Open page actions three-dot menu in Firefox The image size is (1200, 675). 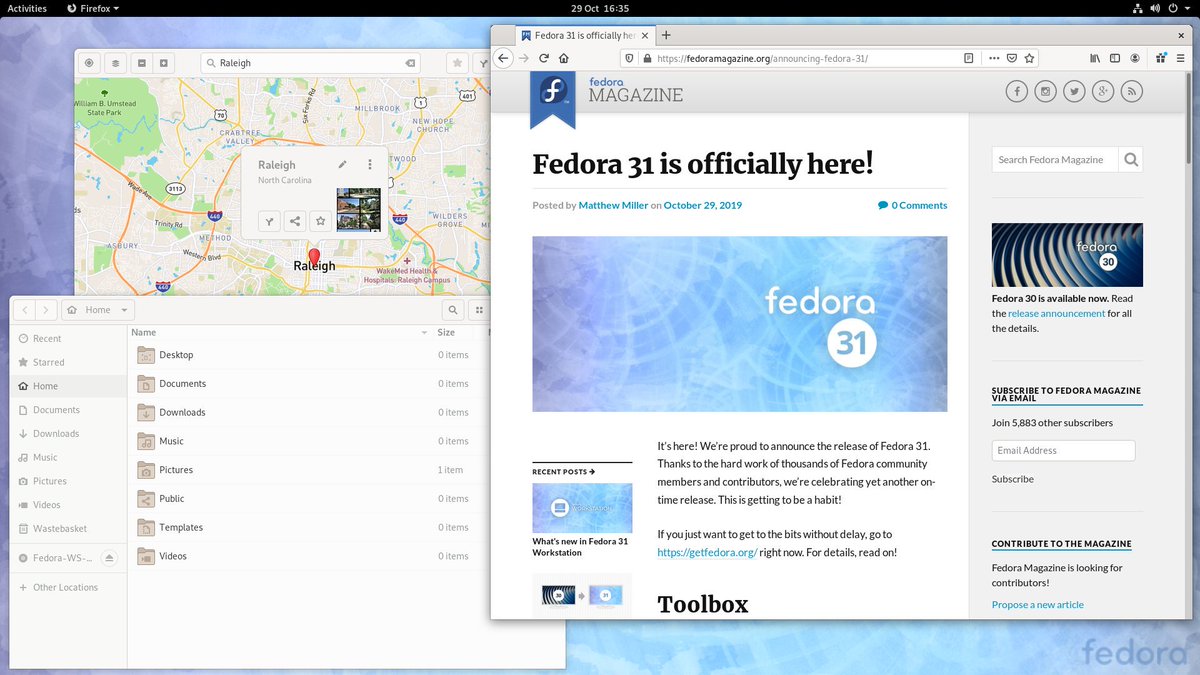tap(994, 58)
